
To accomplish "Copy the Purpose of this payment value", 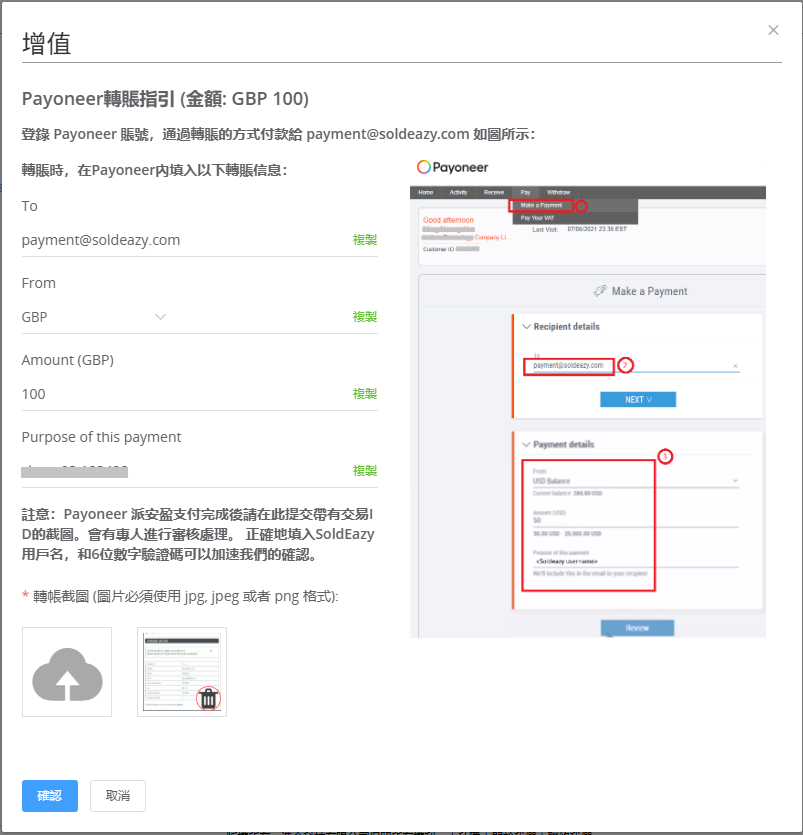I will [x=365, y=471].
